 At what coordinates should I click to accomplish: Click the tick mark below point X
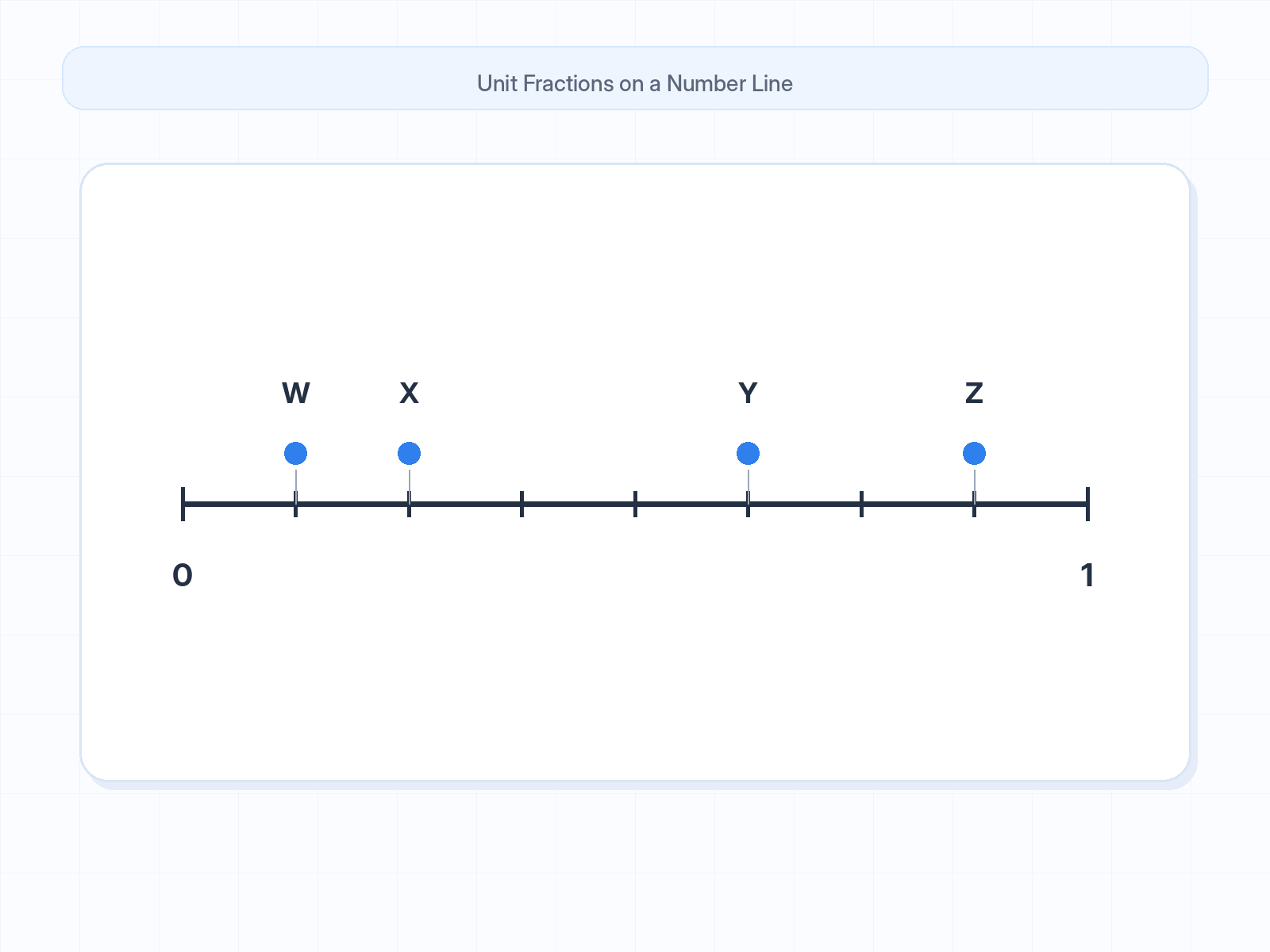tap(409, 504)
